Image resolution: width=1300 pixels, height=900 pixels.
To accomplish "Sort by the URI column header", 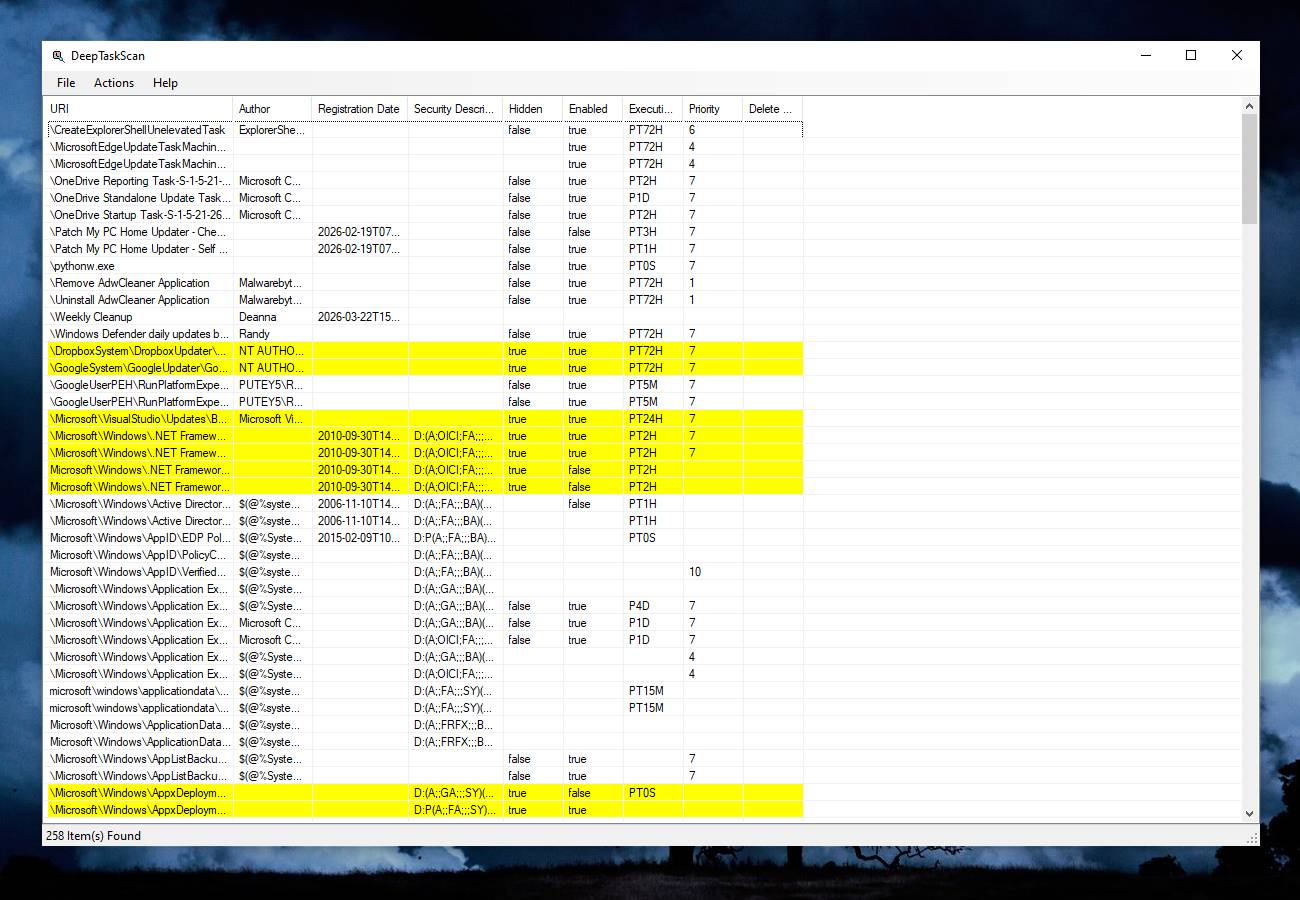I will point(140,109).
